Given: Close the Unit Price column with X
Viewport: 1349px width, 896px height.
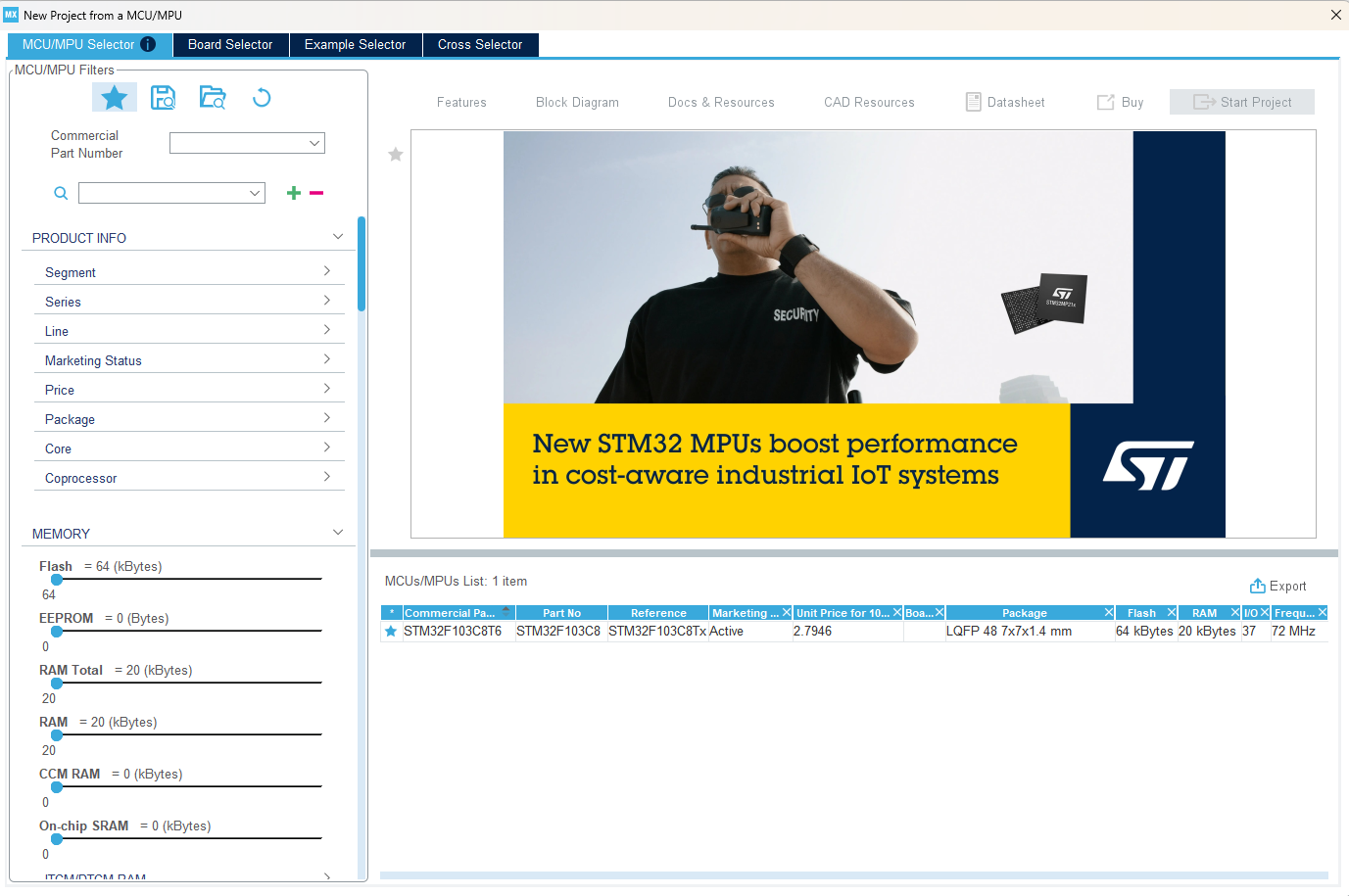Looking at the screenshot, I should [897, 612].
